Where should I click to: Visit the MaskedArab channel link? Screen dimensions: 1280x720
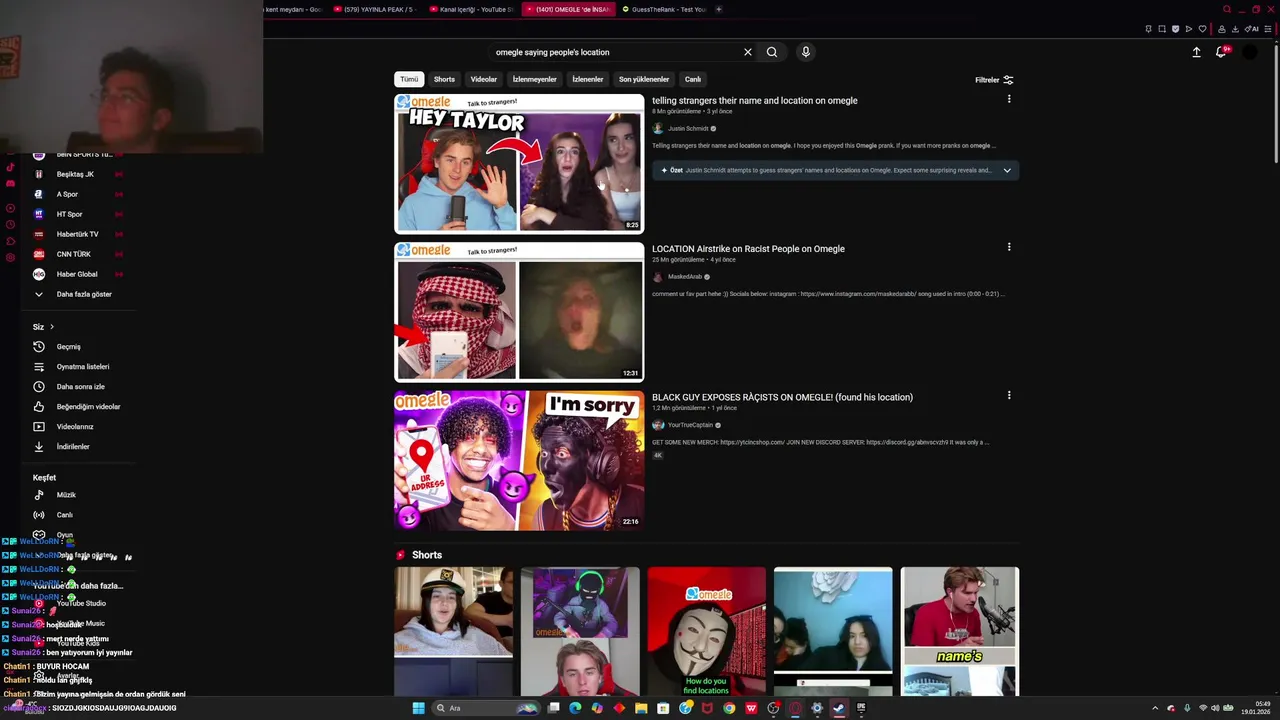coord(685,277)
